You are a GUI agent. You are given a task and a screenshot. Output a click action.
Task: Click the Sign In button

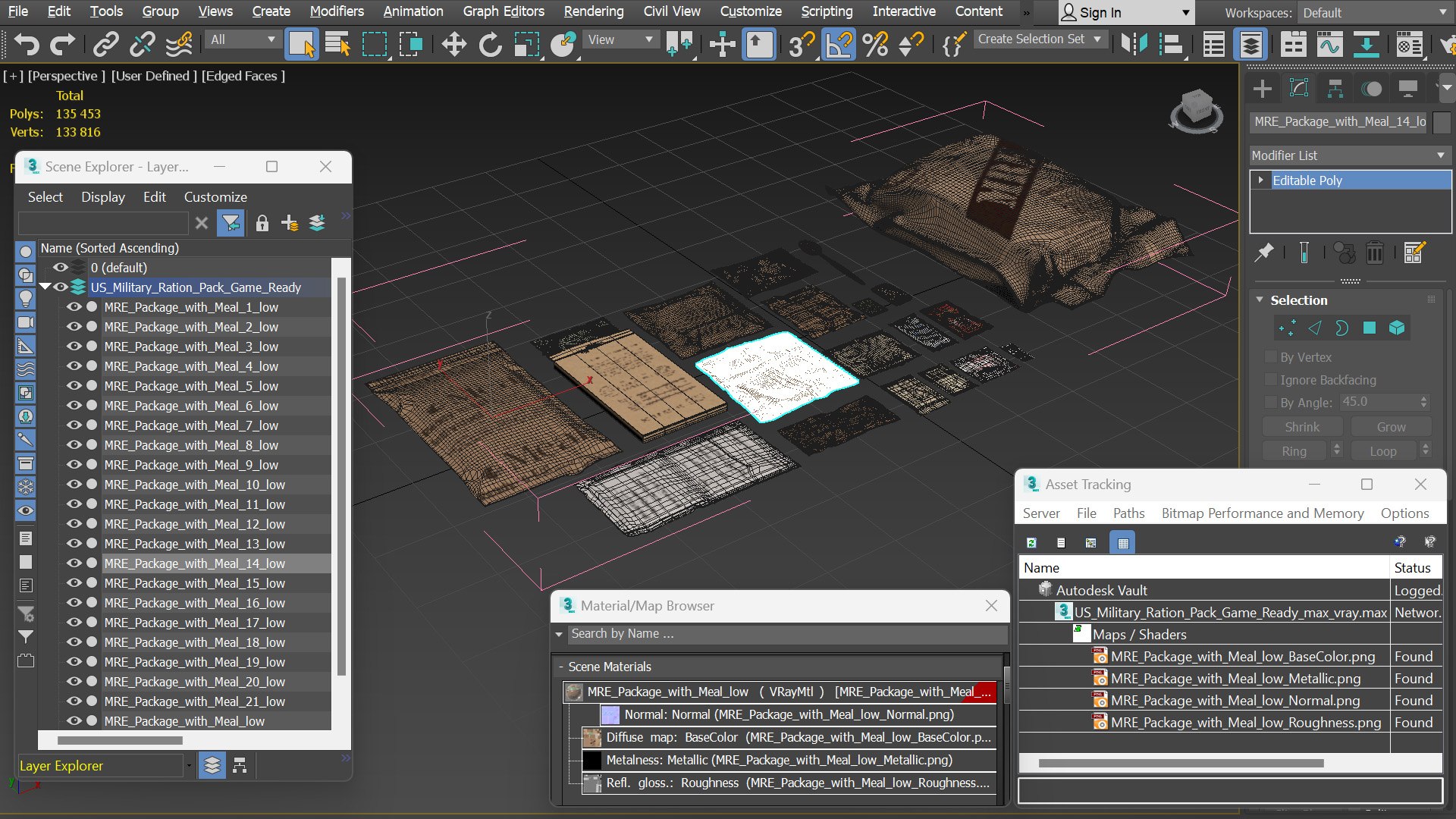coord(1125,13)
